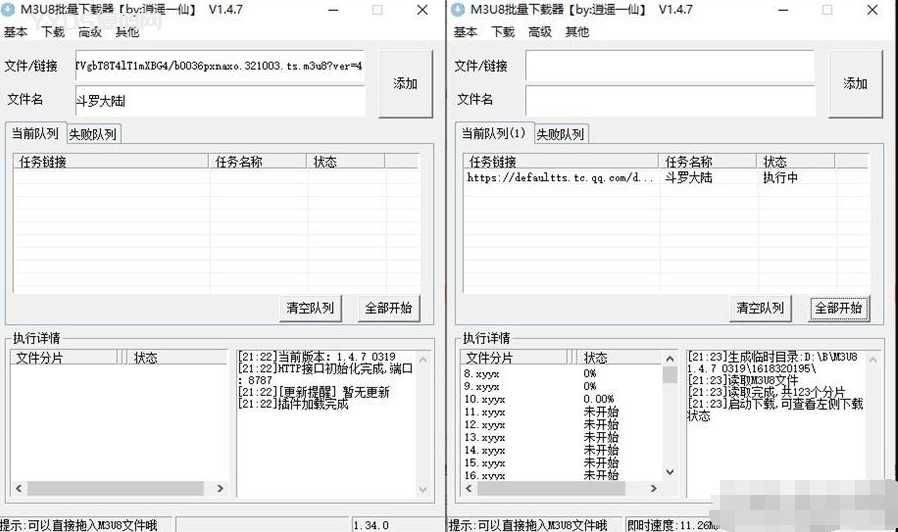Screen dimensions: 898x532
Task: Click 清空队列 button in right window
Action: [760, 308]
